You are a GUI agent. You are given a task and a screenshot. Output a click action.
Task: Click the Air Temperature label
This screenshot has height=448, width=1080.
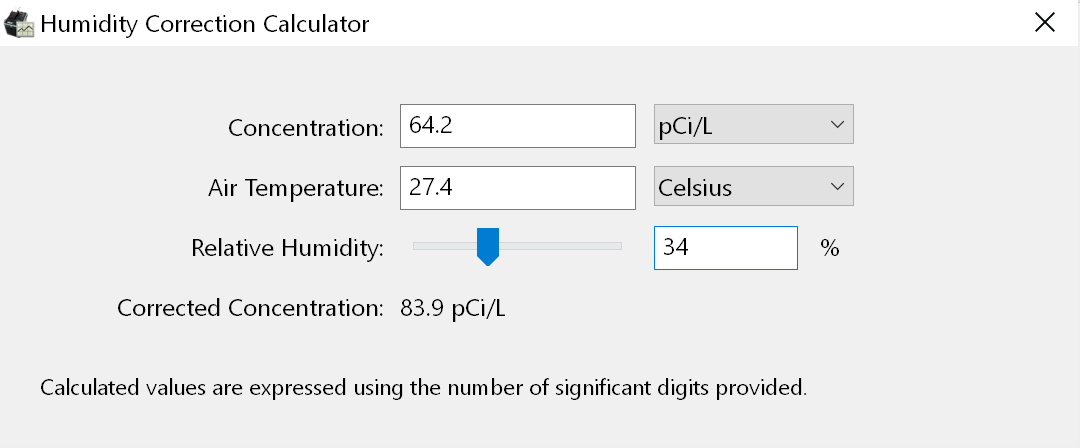(296, 188)
